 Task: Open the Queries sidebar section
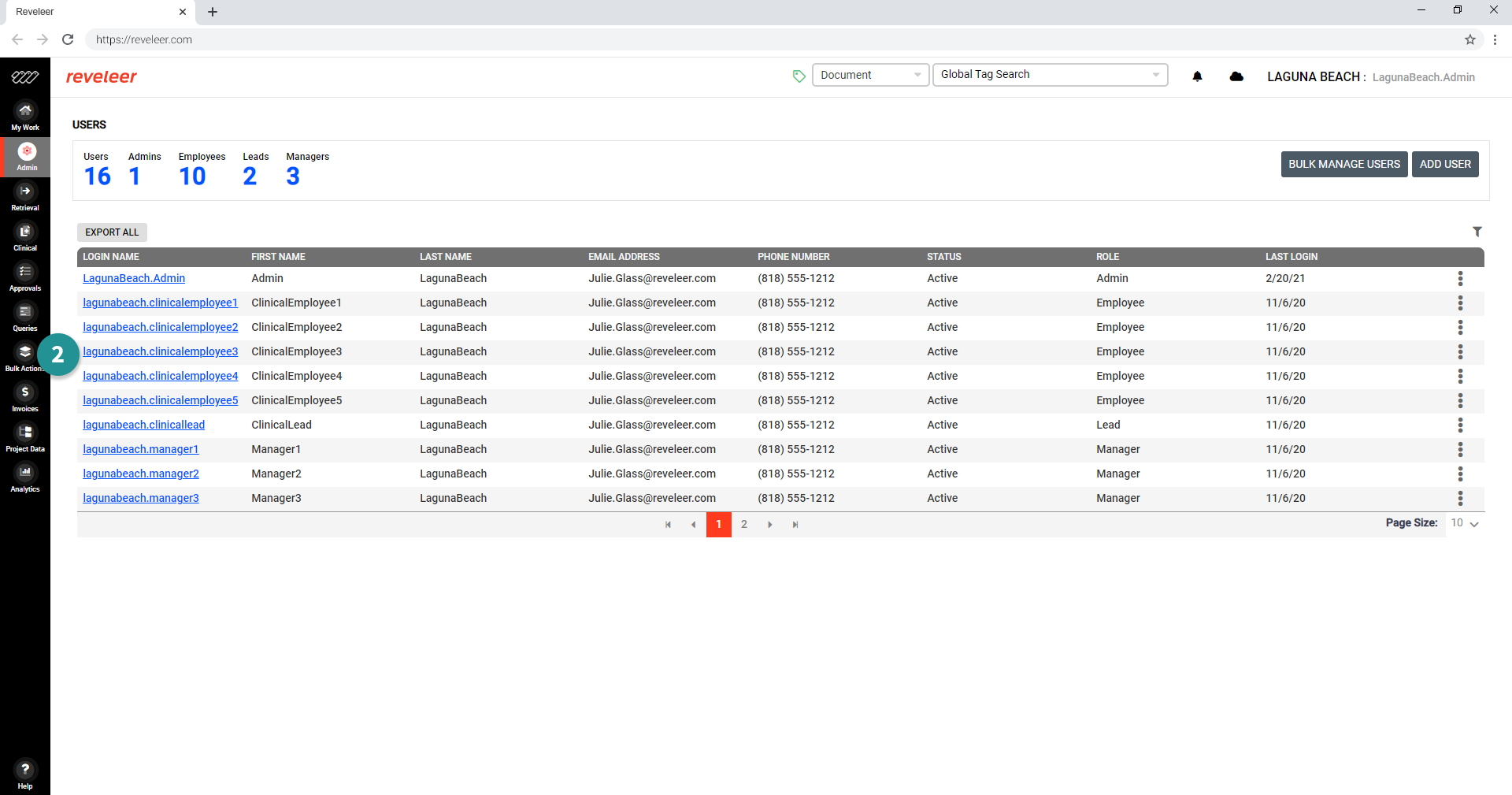click(25, 318)
